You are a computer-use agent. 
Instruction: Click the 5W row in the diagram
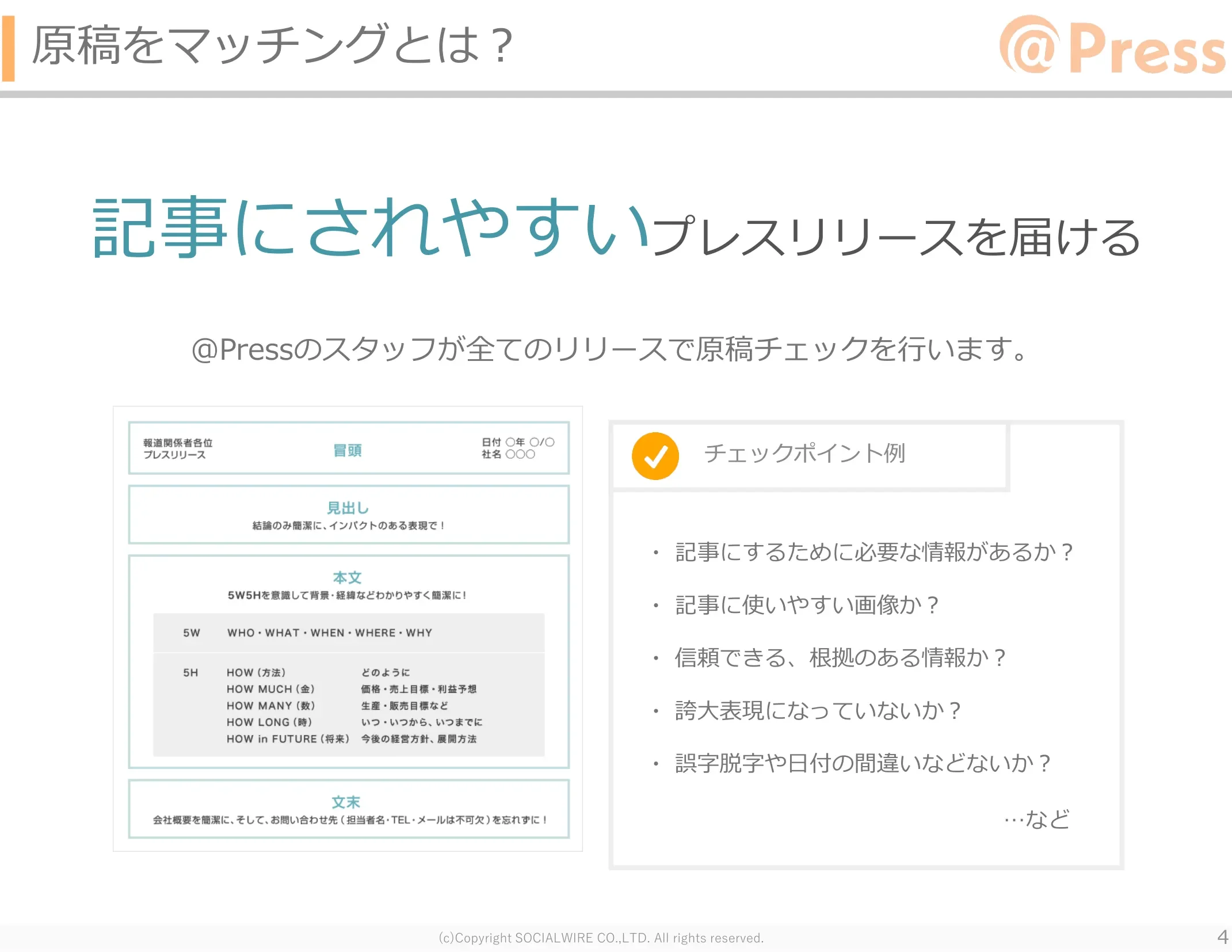tap(348, 632)
